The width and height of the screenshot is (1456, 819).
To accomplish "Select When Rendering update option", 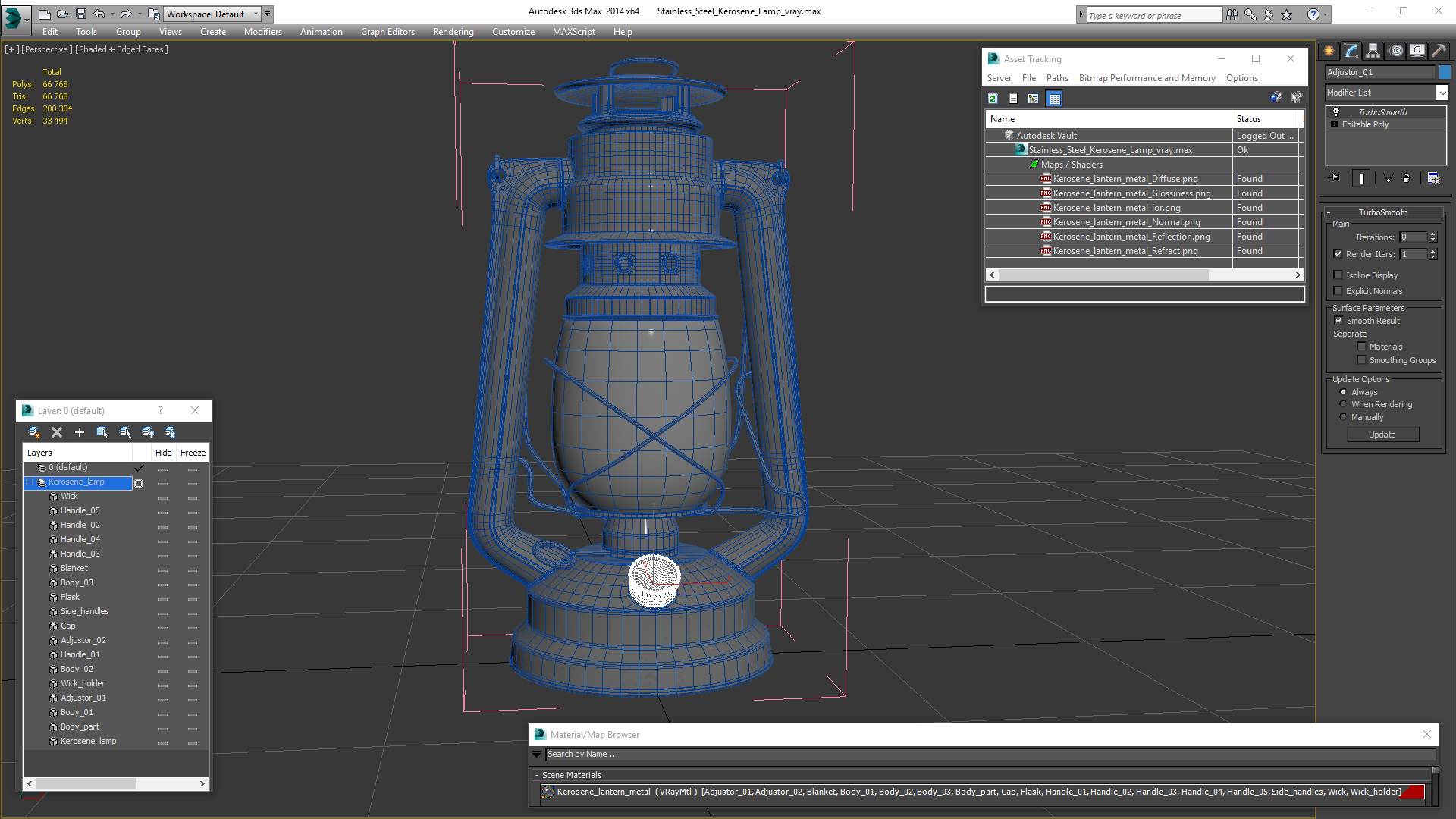I will (1343, 404).
